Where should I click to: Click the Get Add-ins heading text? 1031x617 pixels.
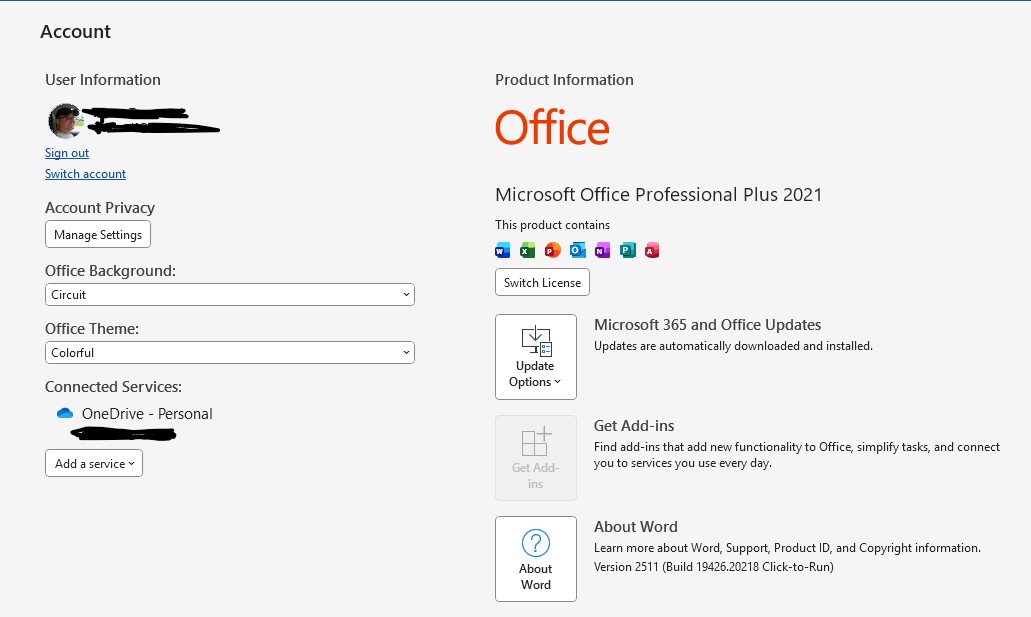(x=634, y=426)
